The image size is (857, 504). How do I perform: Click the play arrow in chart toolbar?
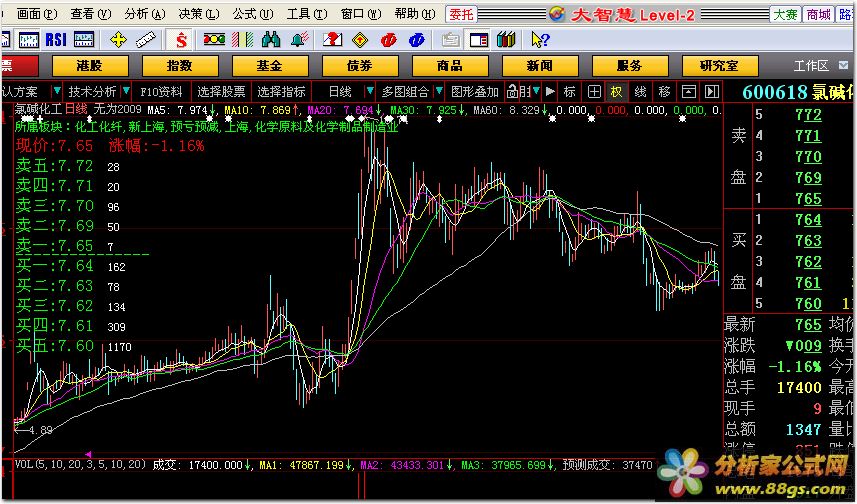[x=550, y=92]
